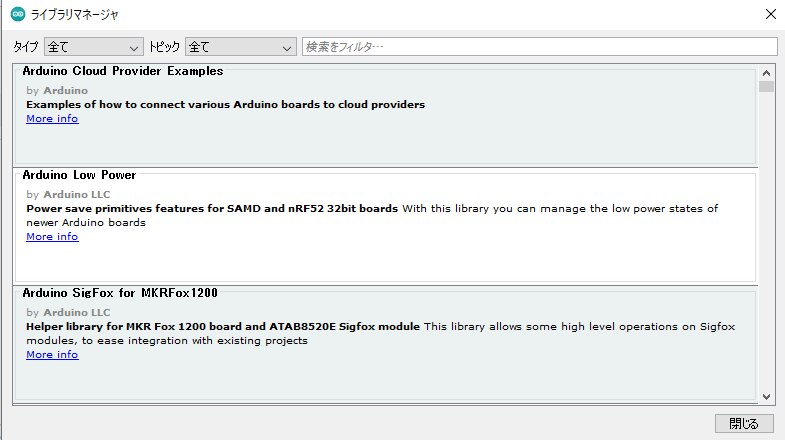The height and width of the screenshot is (440, 785).
Task: Click the 閉じる (Close) button
Action: (x=744, y=423)
